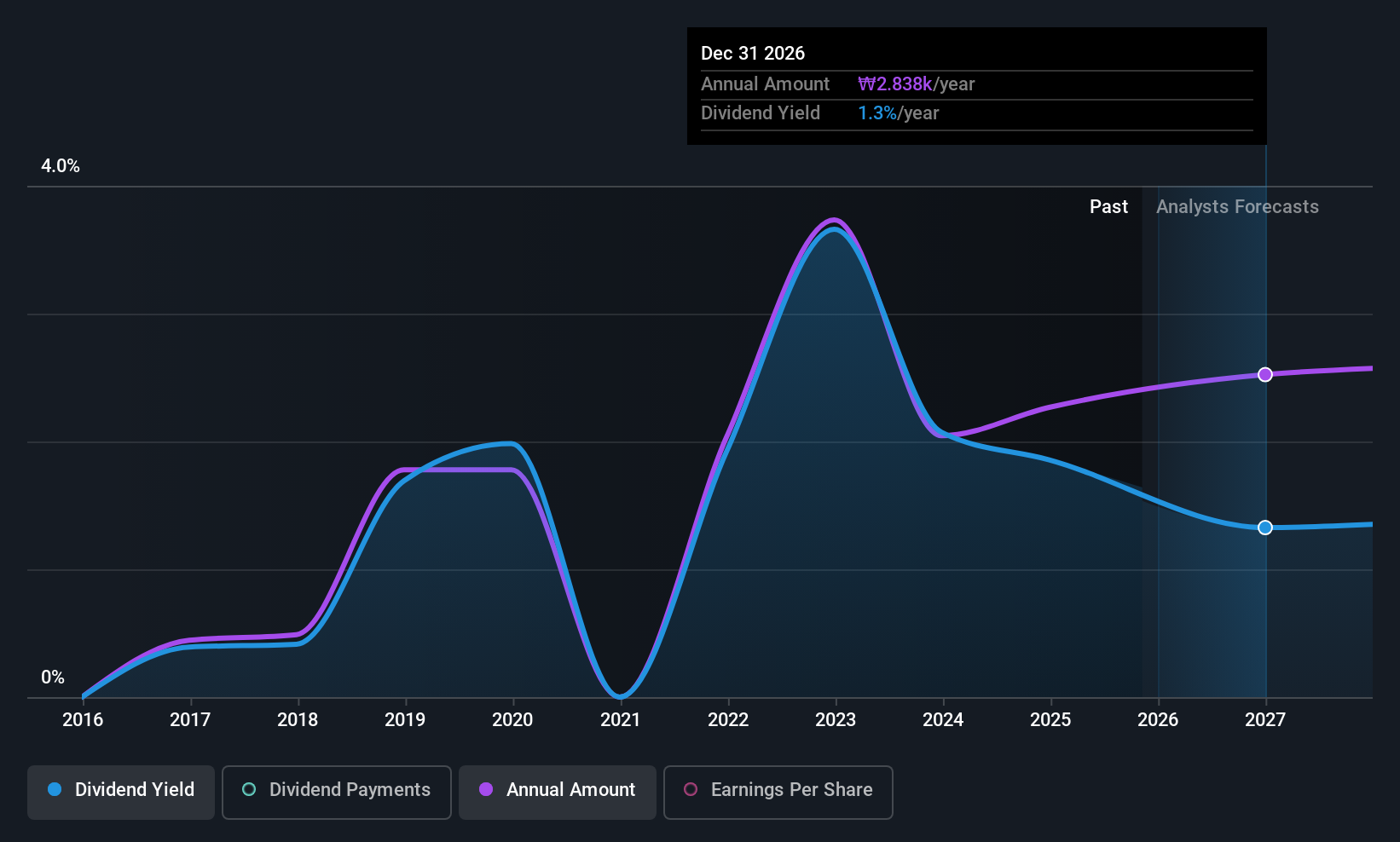Select the blue data point at 2027
Image resolution: width=1400 pixels, height=842 pixels.
(x=1265, y=528)
